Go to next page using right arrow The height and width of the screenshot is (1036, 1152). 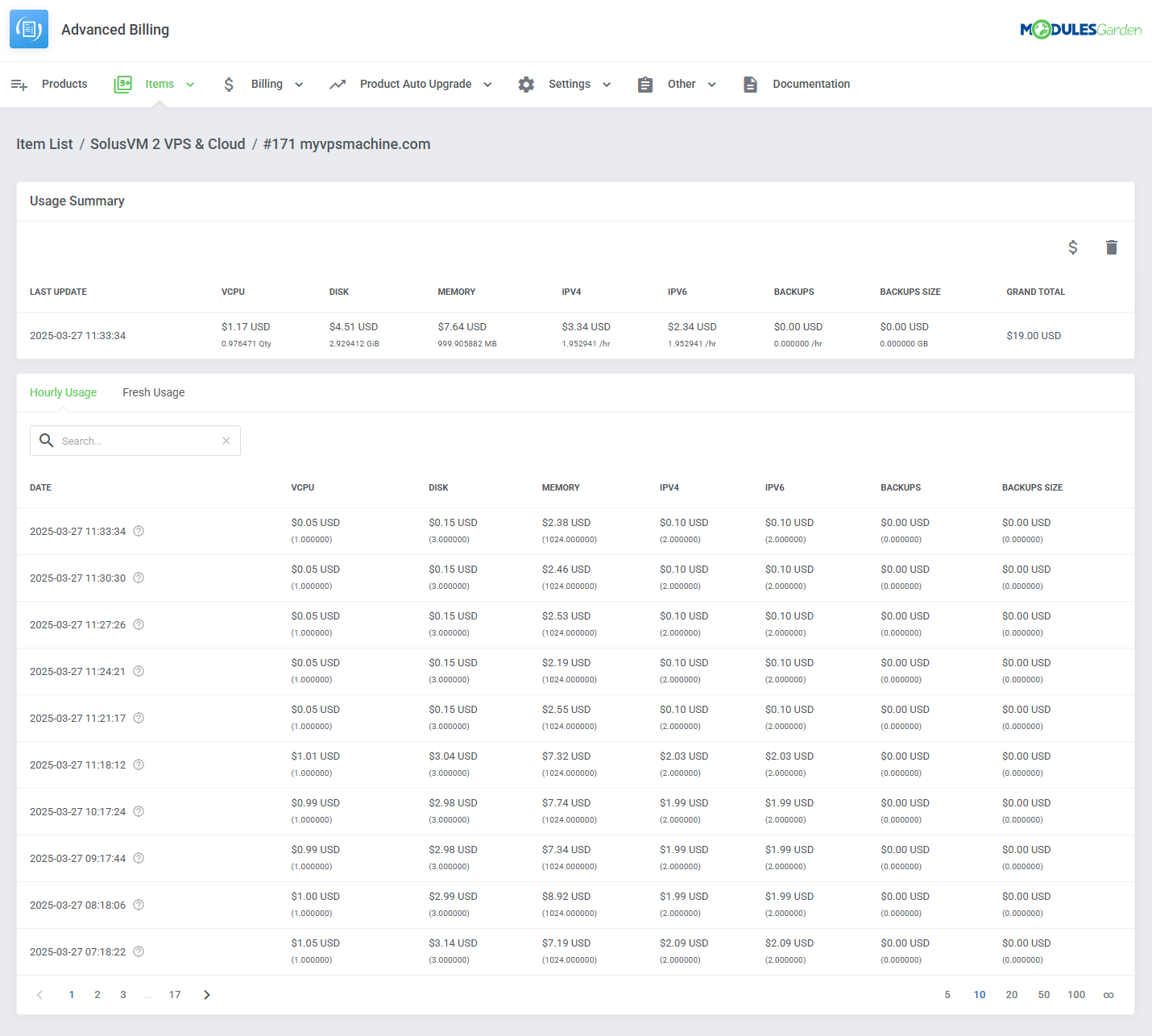pyautogui.click(x=207, y=995)
